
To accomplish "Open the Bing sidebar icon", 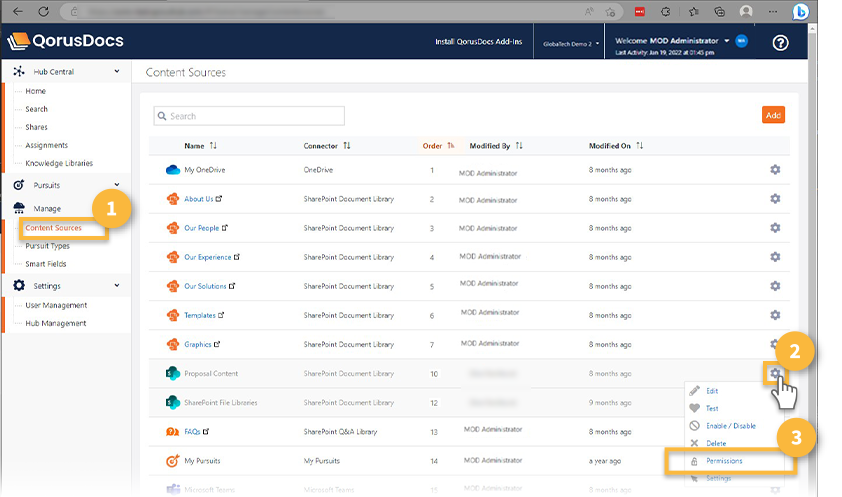I will coord(800,11).
